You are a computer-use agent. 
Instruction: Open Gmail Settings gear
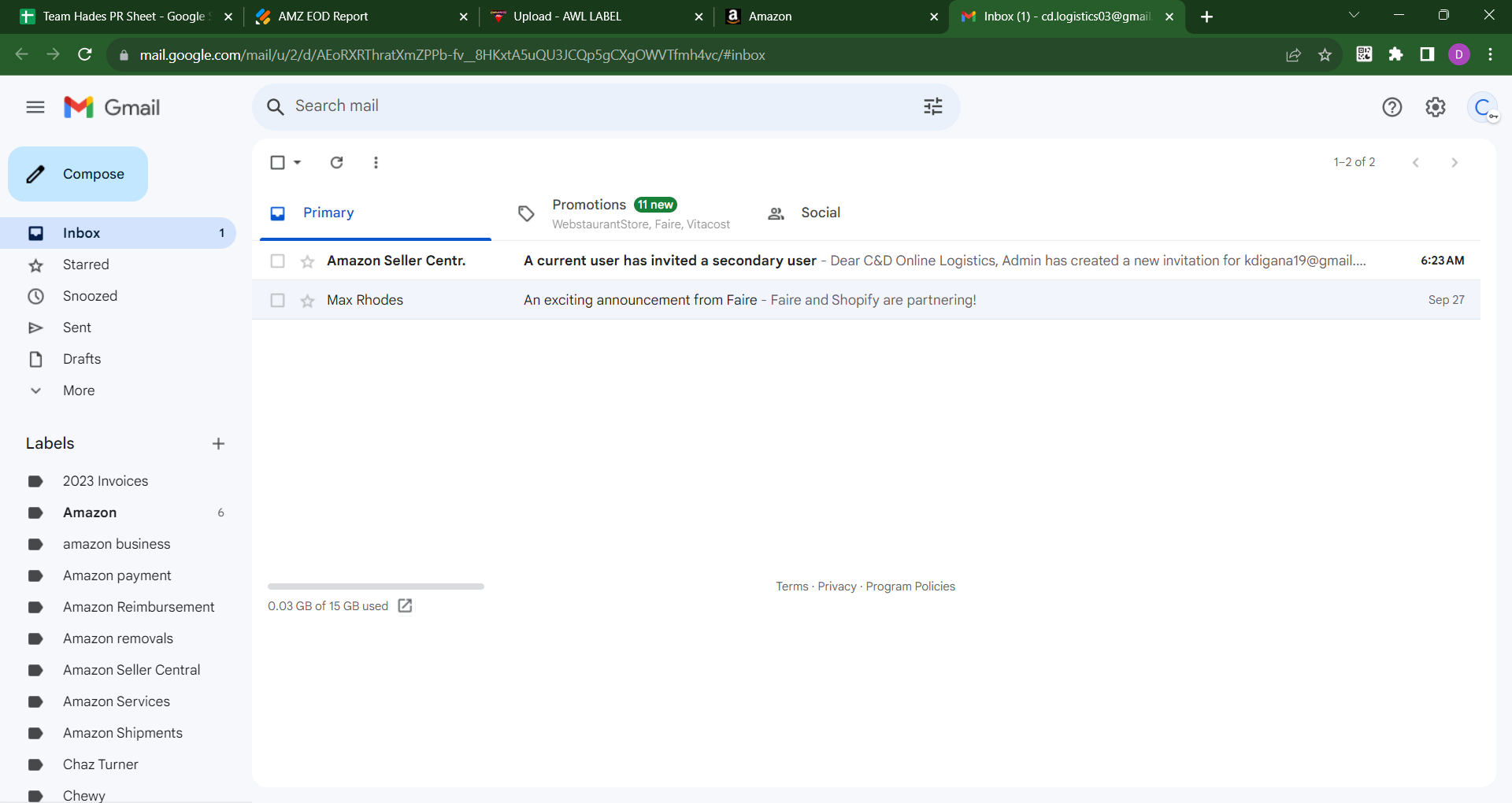[1436, 107]
